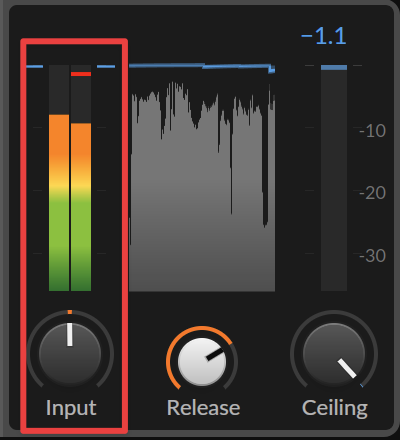This screenshot has width=400, height=440.
Task: Click the Ceiling label text
Action: 335,408
